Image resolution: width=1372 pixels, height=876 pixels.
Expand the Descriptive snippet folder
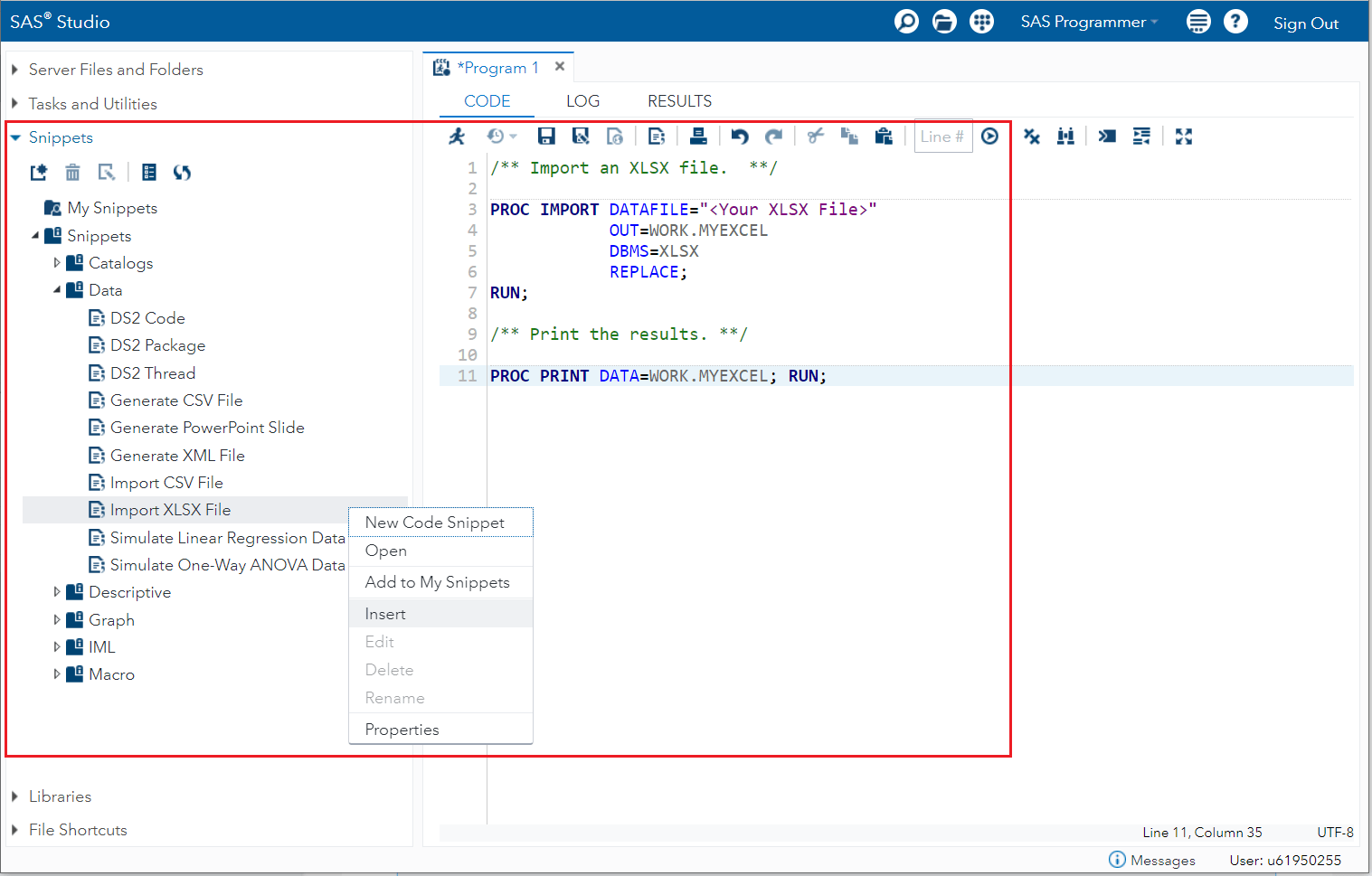tap(57, 592)
